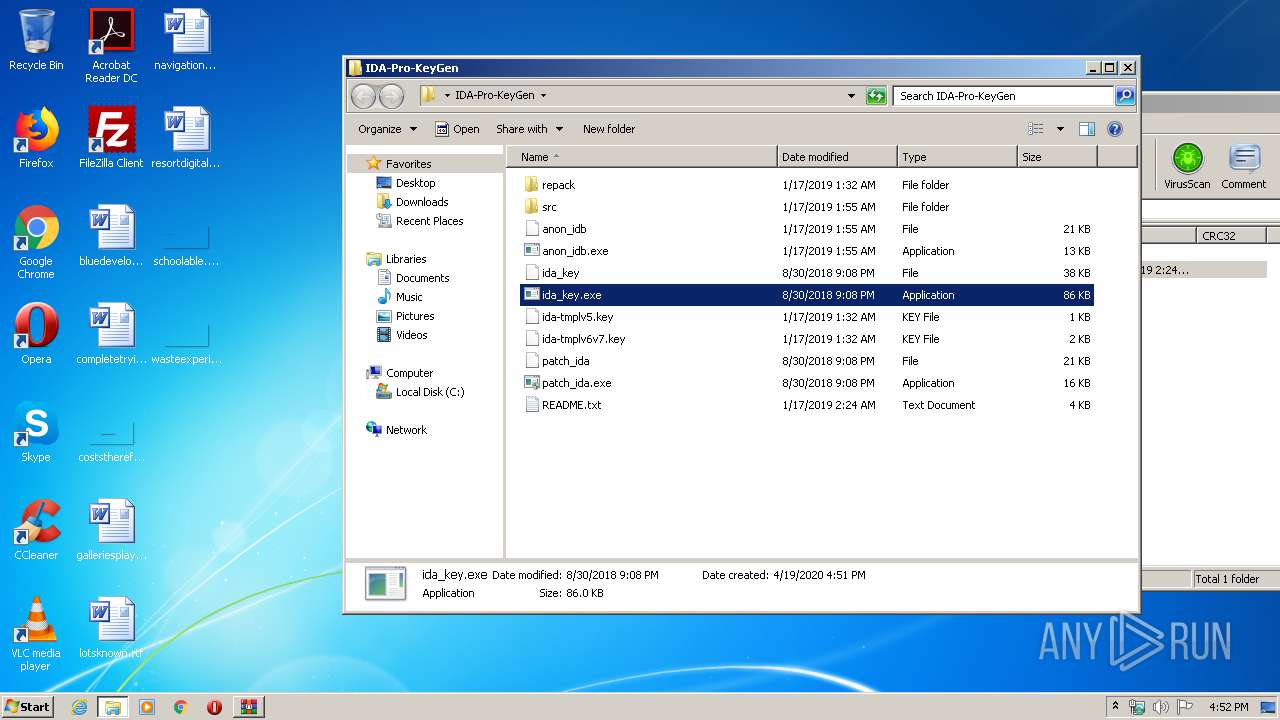Screen dimensions: 1280x720
Task: Launch Acrobat Reader DC shortcut
Action: (111, 46)
